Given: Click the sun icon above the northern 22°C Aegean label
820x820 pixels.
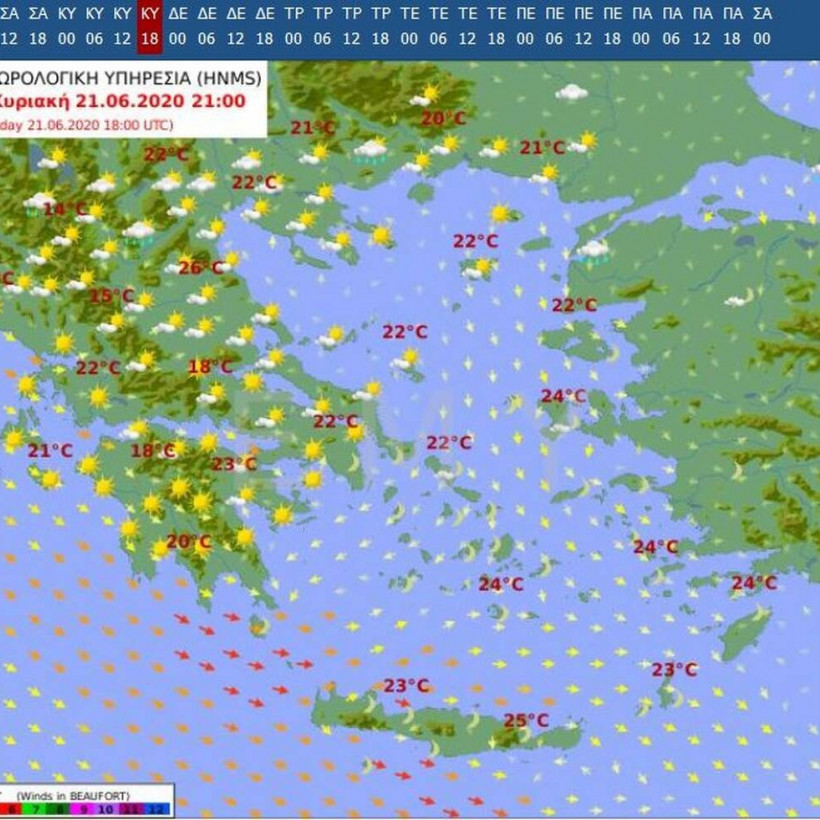Looking at the screenshot, I should pyautogui.click(x=499, y=213).
